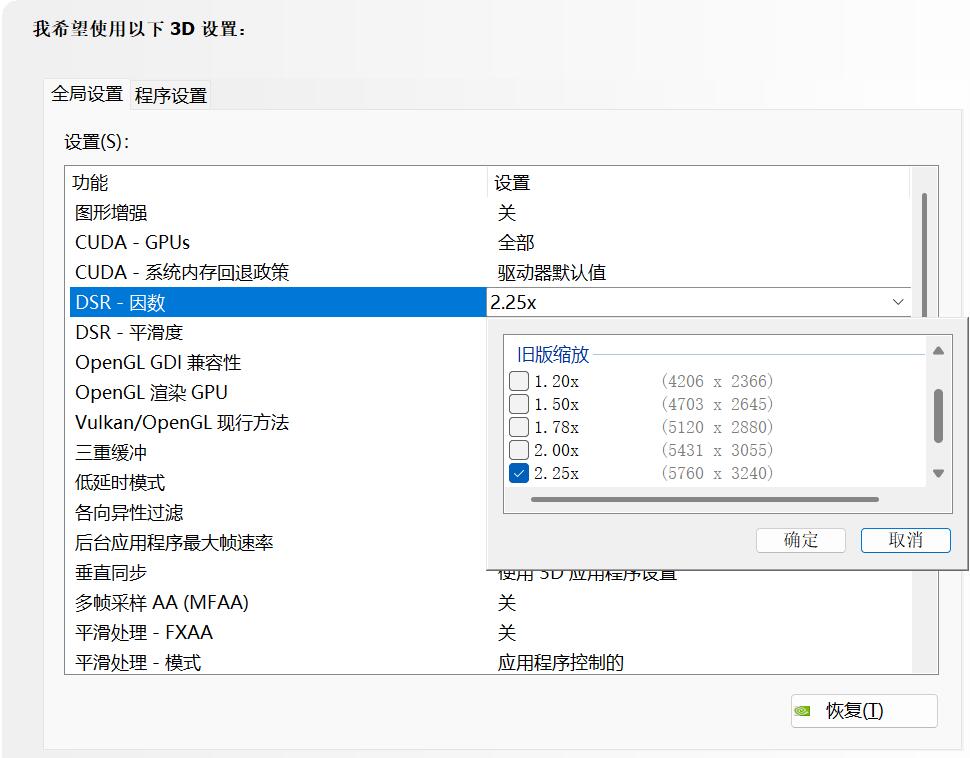Open the DSR - 因数 dropdown chevron

[898, 301]
